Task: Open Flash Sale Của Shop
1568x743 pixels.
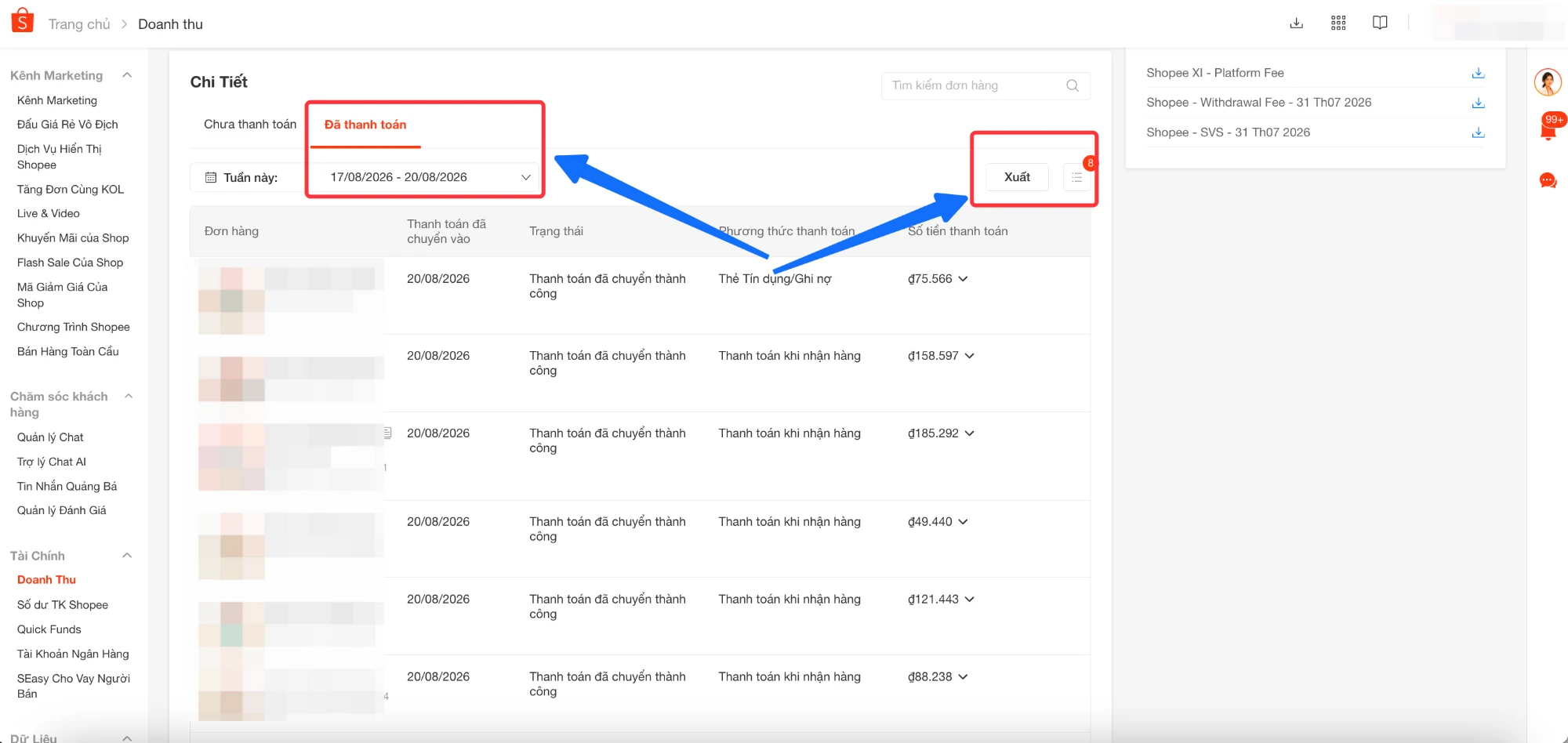Action: click(71, 263)
